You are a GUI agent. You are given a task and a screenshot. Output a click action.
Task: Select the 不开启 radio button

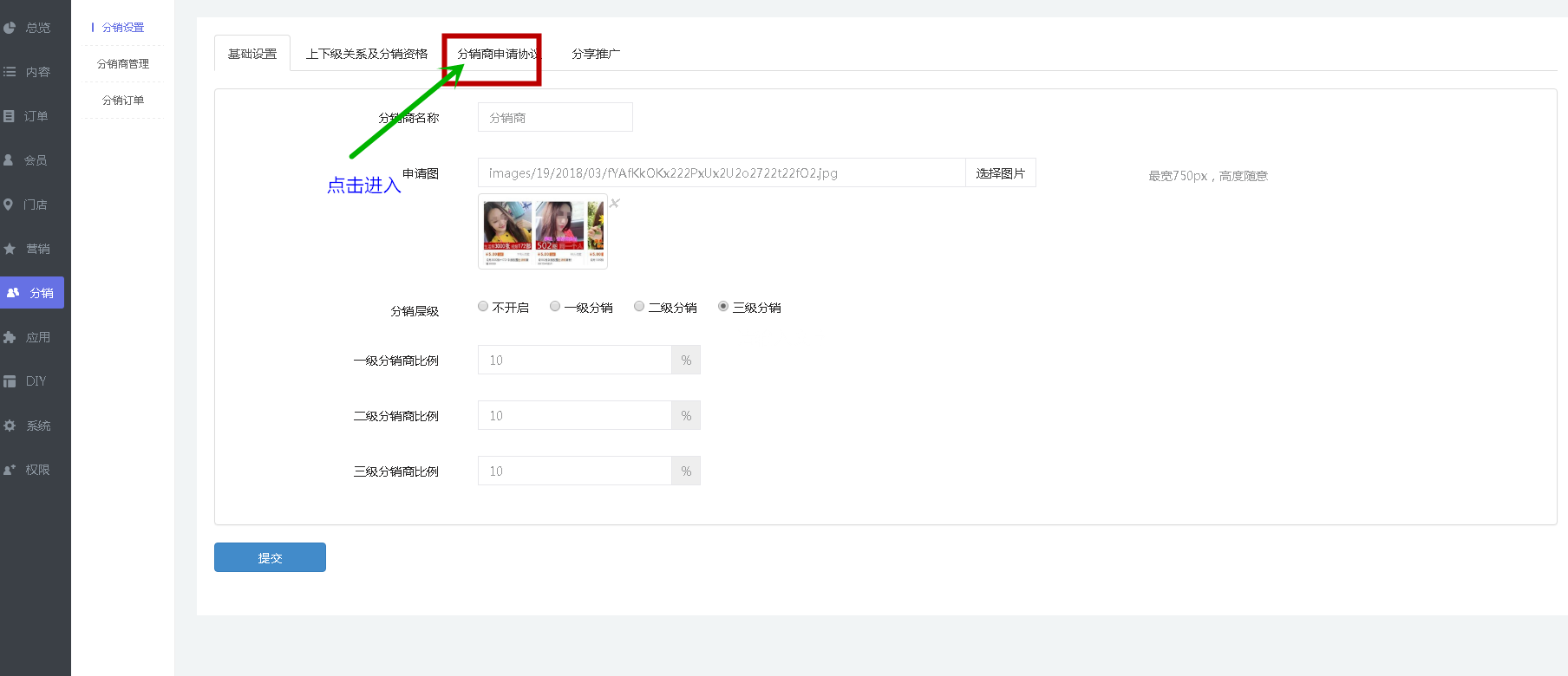point(483,307)
